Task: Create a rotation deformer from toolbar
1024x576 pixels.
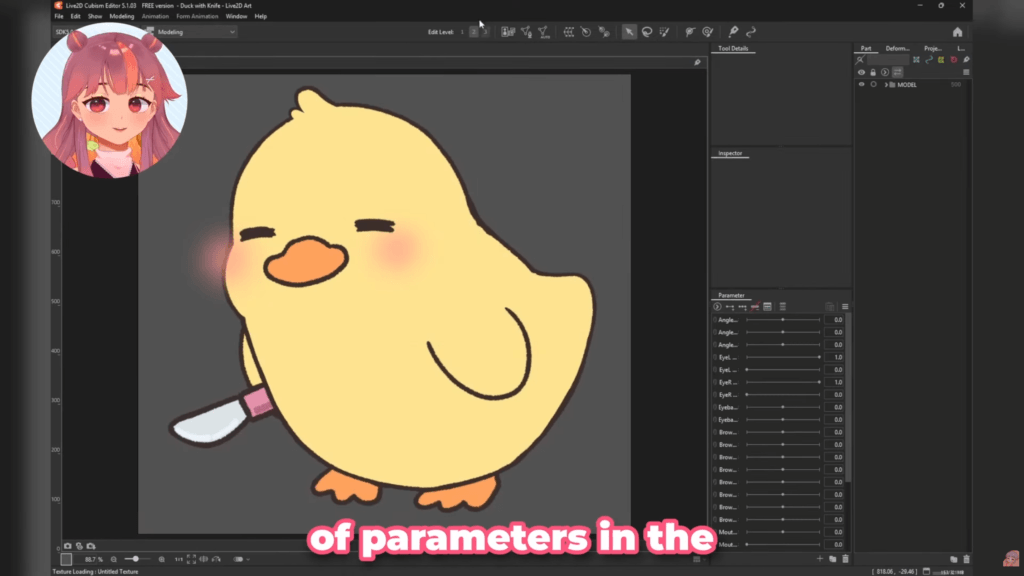Action: [x=586, y=31]
